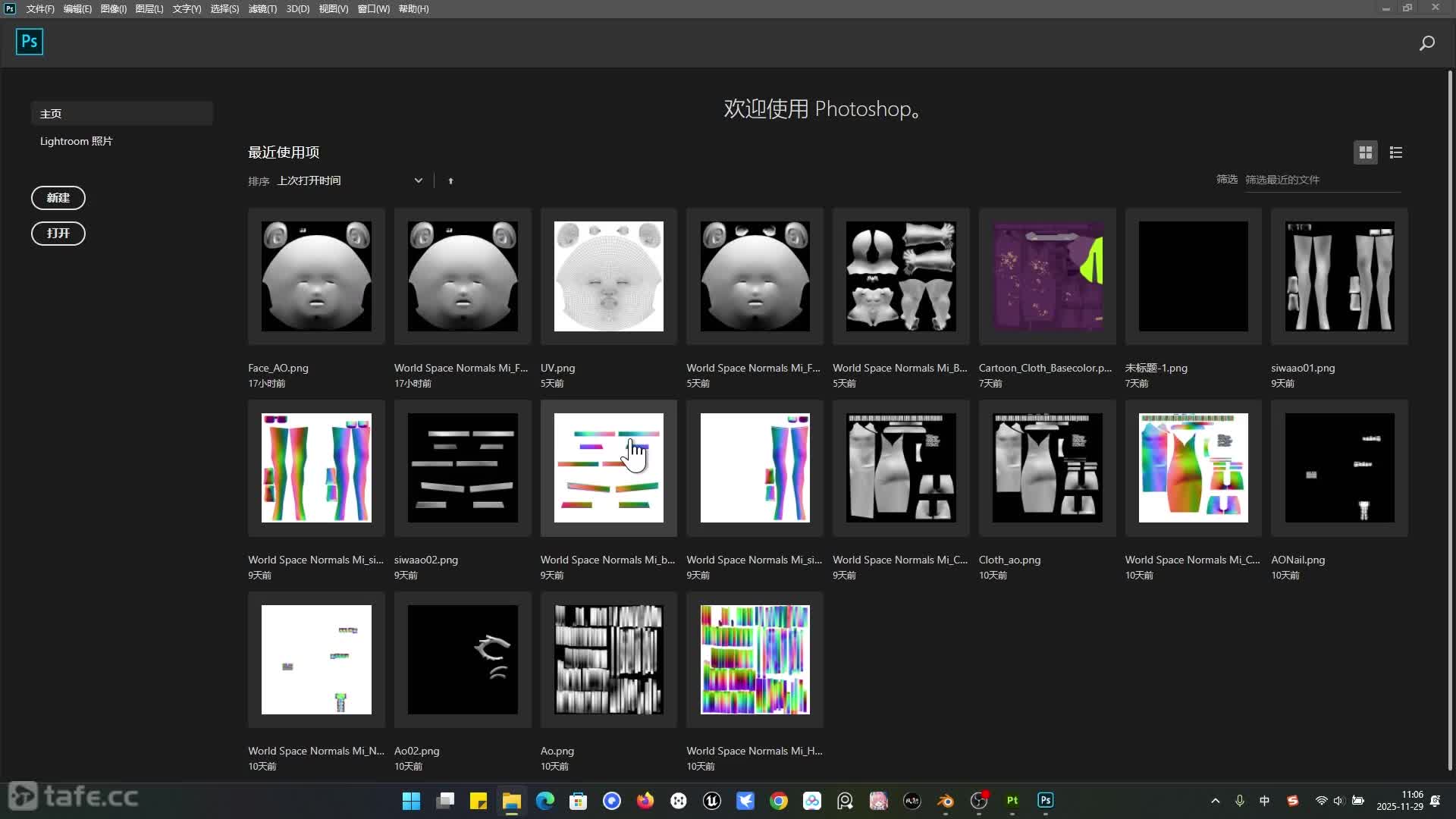This screenshot has width=1456, height=819.
Task: Switch to list view of recent files
Action: pos(1395,152)
